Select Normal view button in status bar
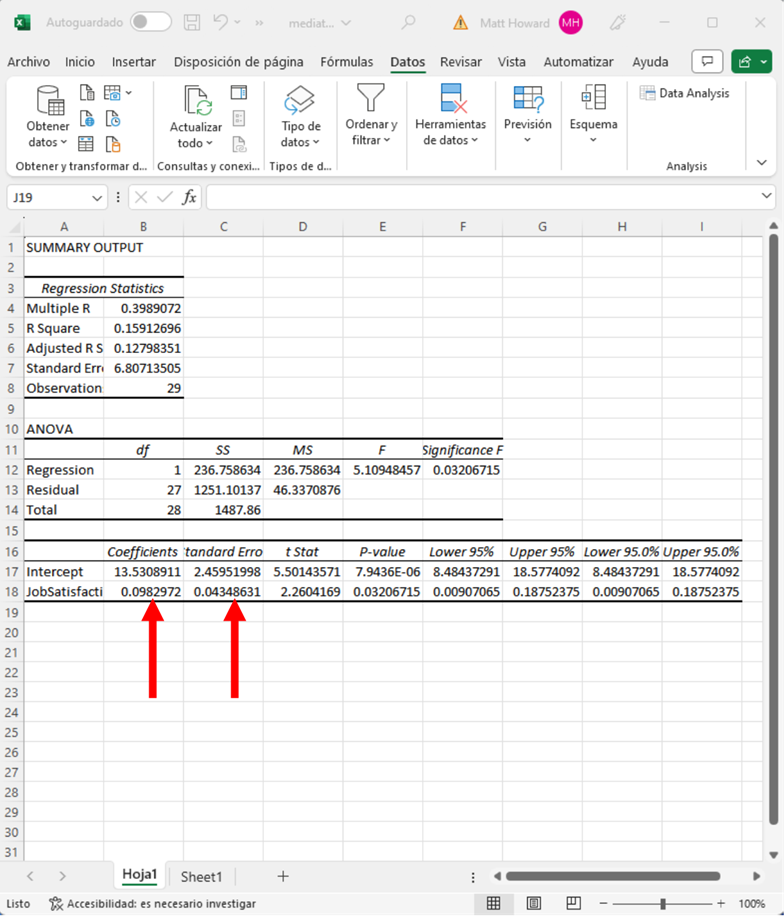 point(493,903)
